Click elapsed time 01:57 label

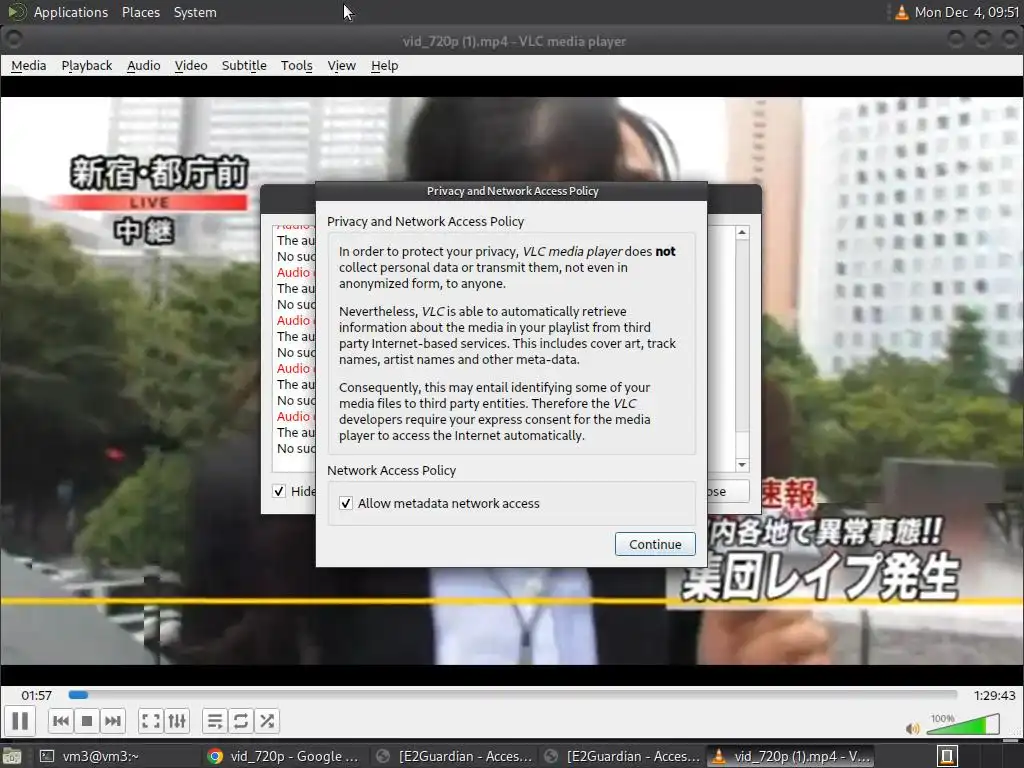click(x=37, y=696)
